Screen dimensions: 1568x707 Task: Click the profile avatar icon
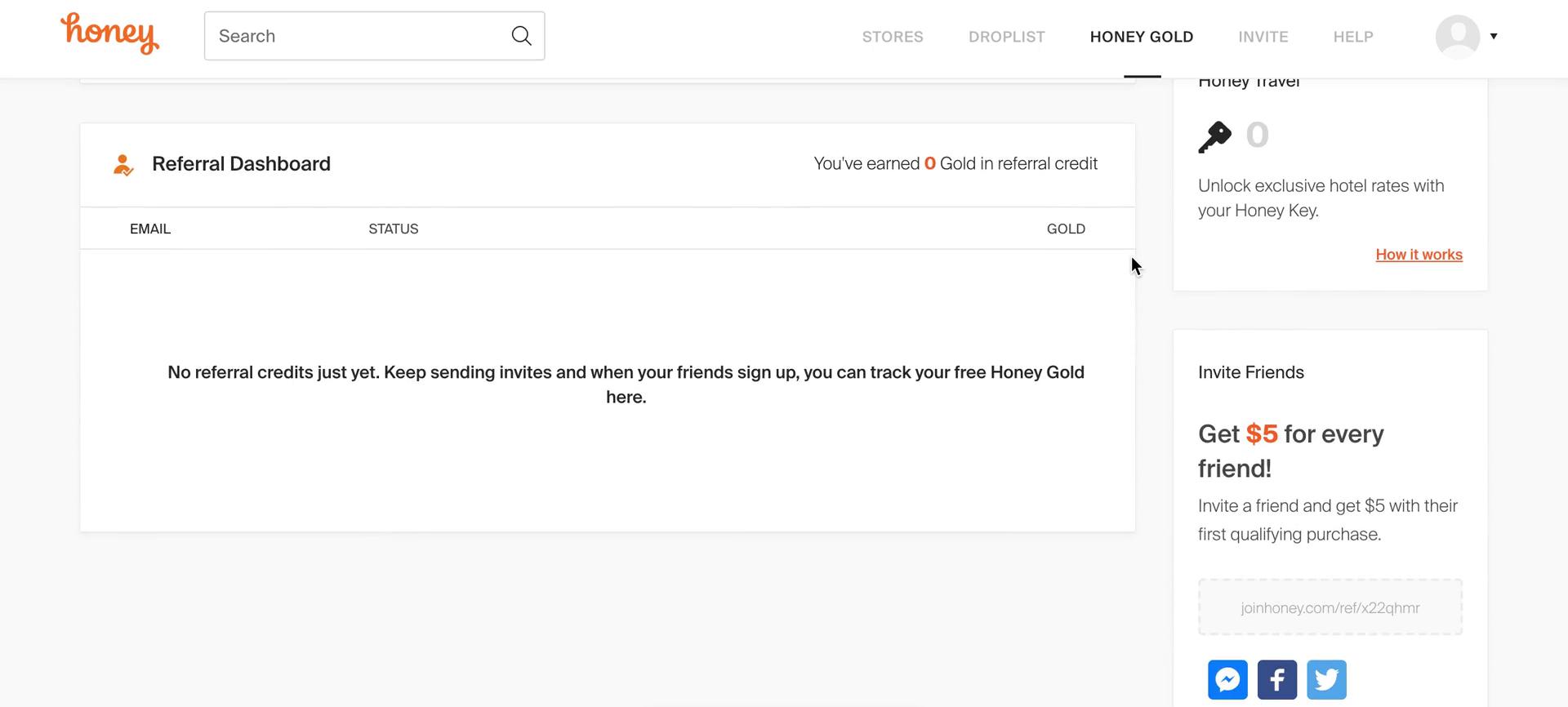point(1458,36)
